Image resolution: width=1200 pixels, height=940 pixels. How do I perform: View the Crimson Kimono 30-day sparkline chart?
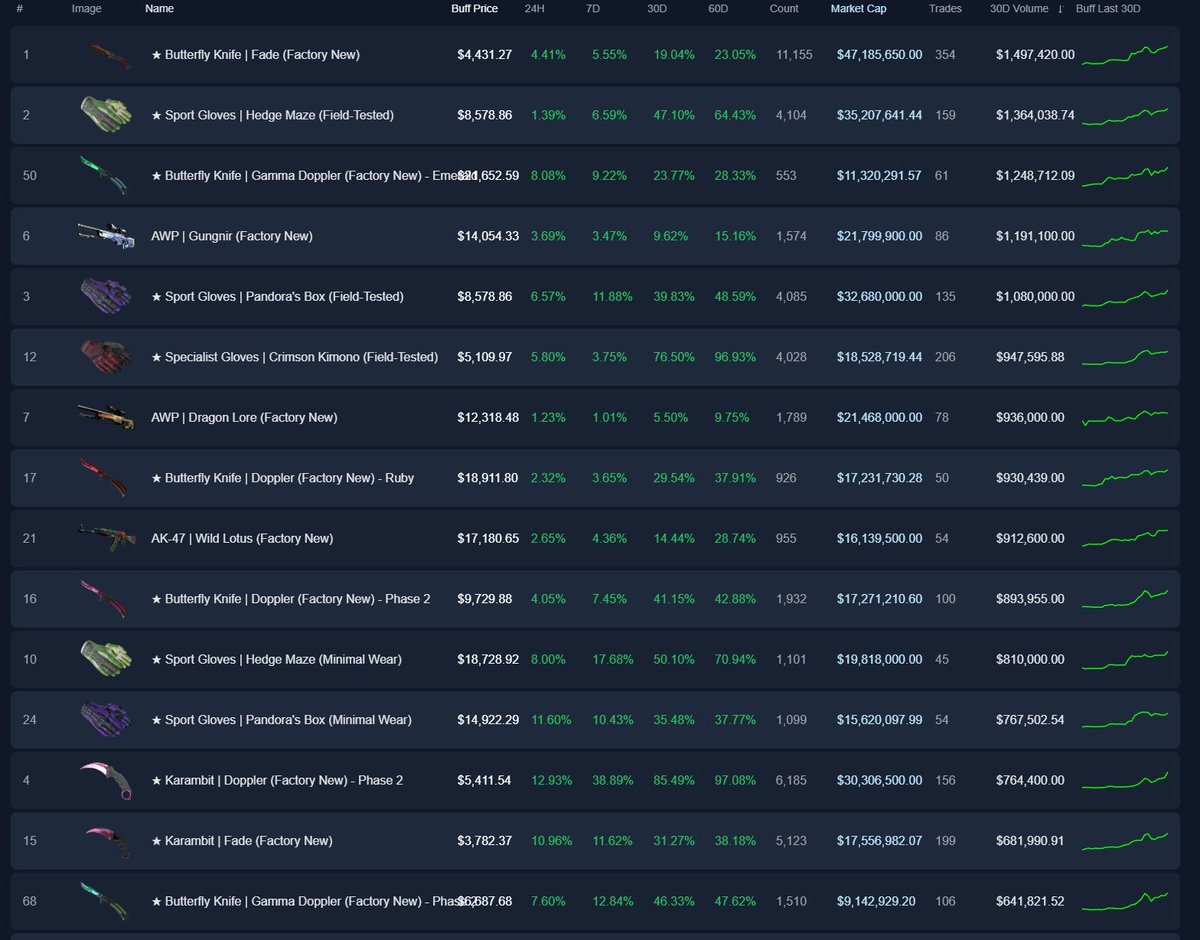[x=1125, y=357]
